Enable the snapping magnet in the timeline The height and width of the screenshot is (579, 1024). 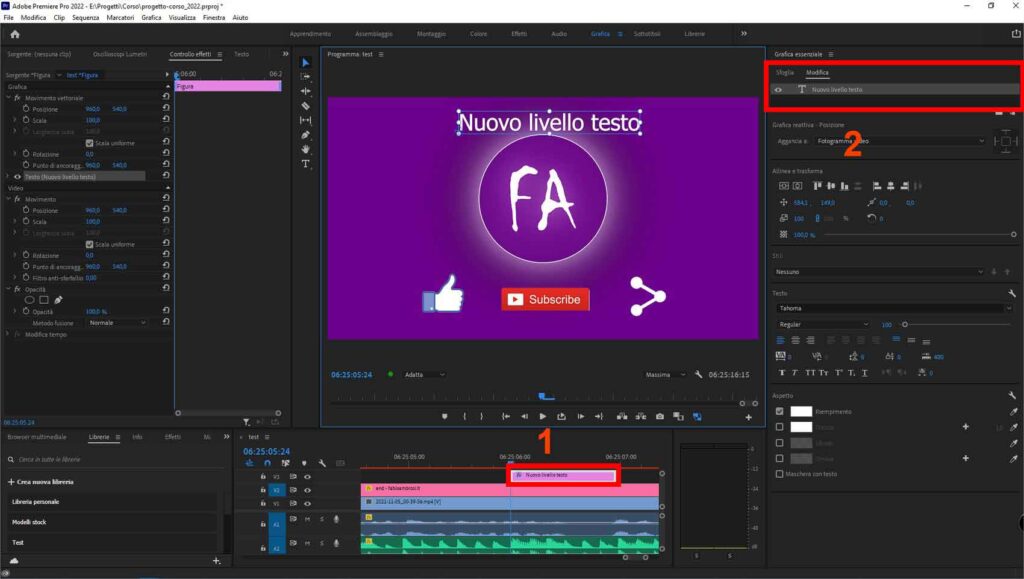click(266, 463)
